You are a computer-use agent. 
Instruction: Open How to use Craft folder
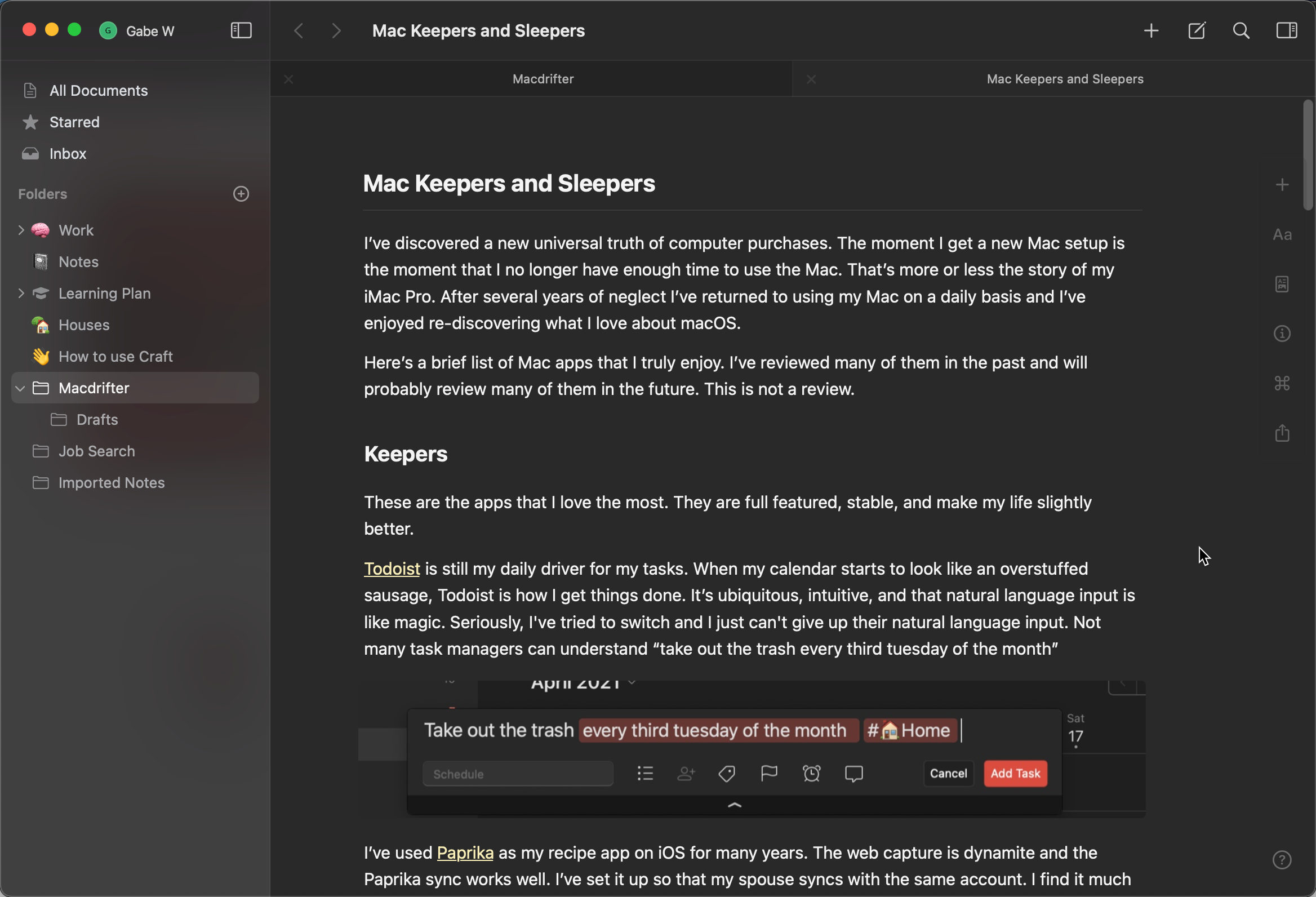(135, 356)
